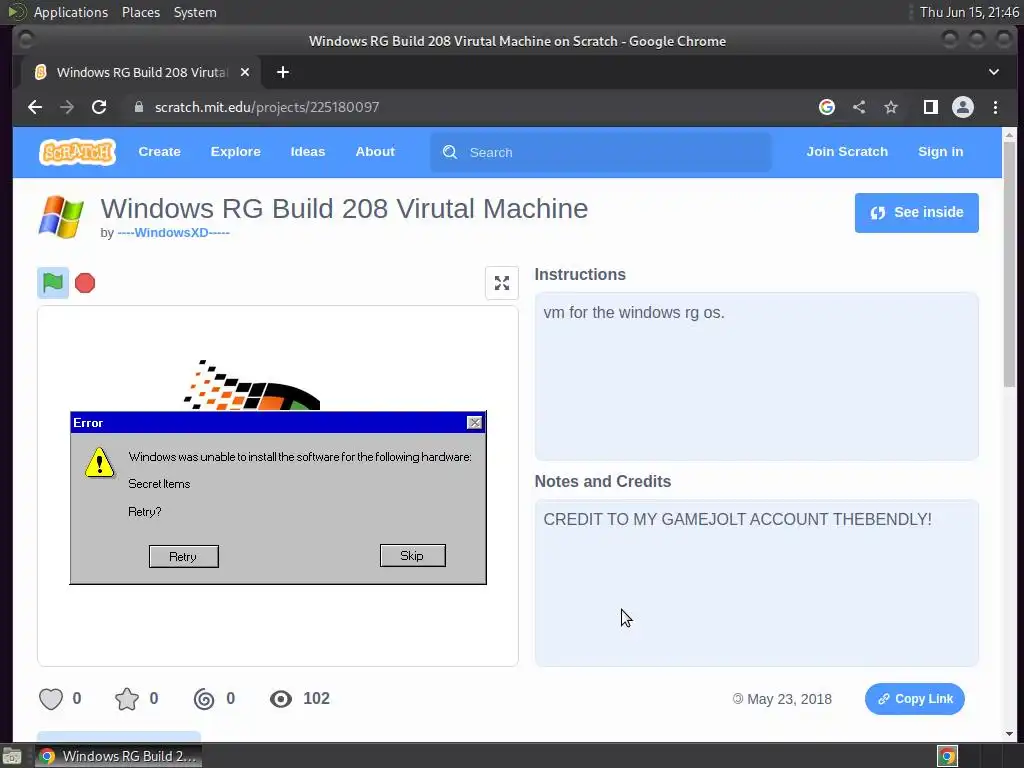Open Chrome side panel
1024x768 pixels.
click(x=931, y=107)
